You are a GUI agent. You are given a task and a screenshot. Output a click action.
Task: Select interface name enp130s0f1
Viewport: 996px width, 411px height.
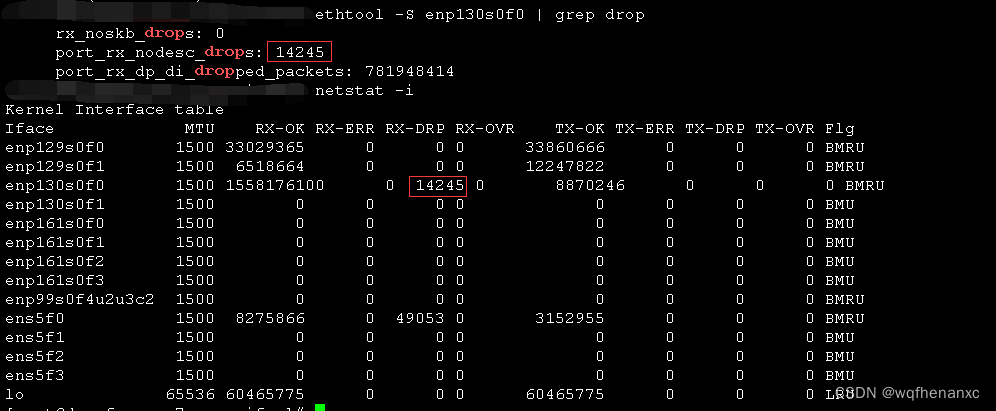click(55, 205)
